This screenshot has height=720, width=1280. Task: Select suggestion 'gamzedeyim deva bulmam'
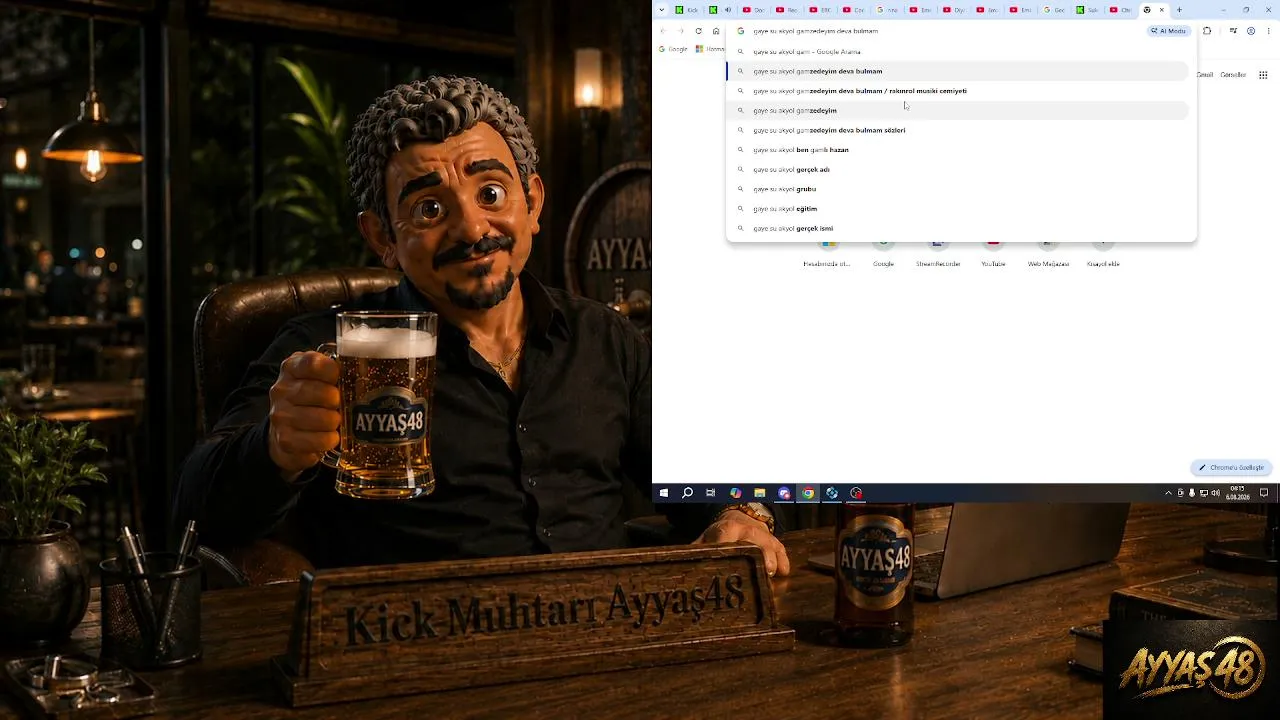coord(957,71)
